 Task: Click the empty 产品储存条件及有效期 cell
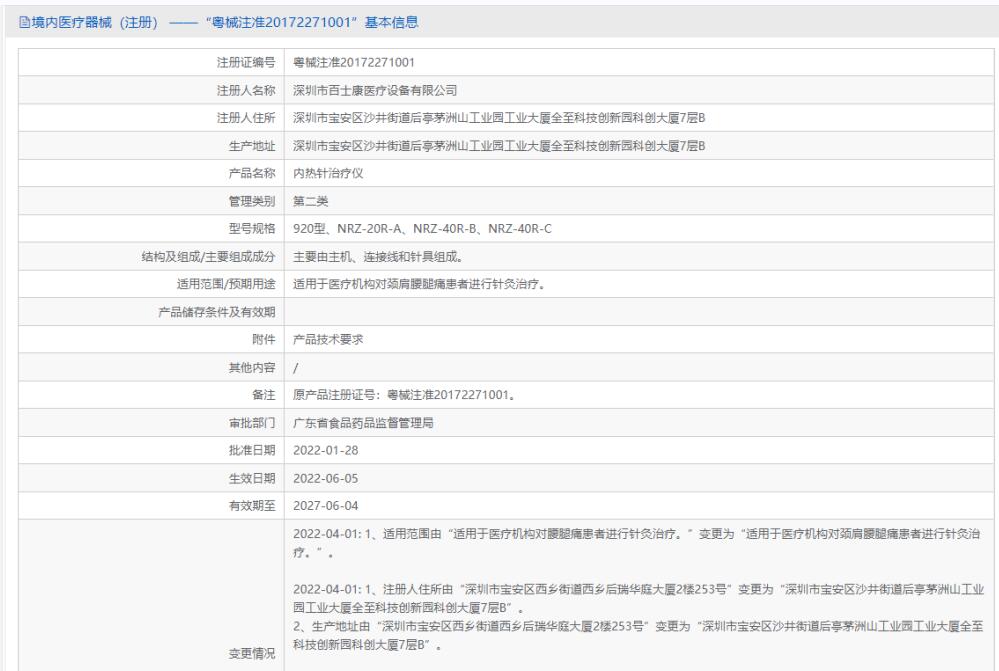pos(638,312)
